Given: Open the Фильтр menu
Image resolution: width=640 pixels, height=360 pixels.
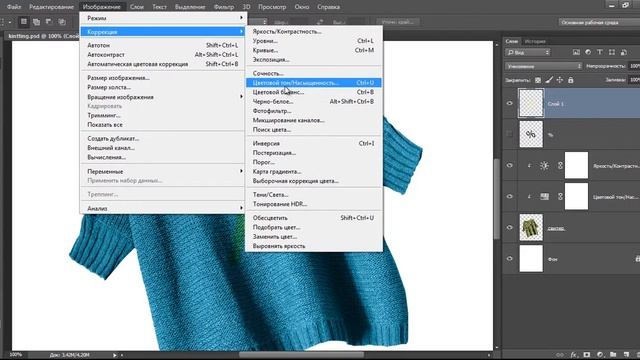Looking at the screenshot, I should (x=224, y=7).
